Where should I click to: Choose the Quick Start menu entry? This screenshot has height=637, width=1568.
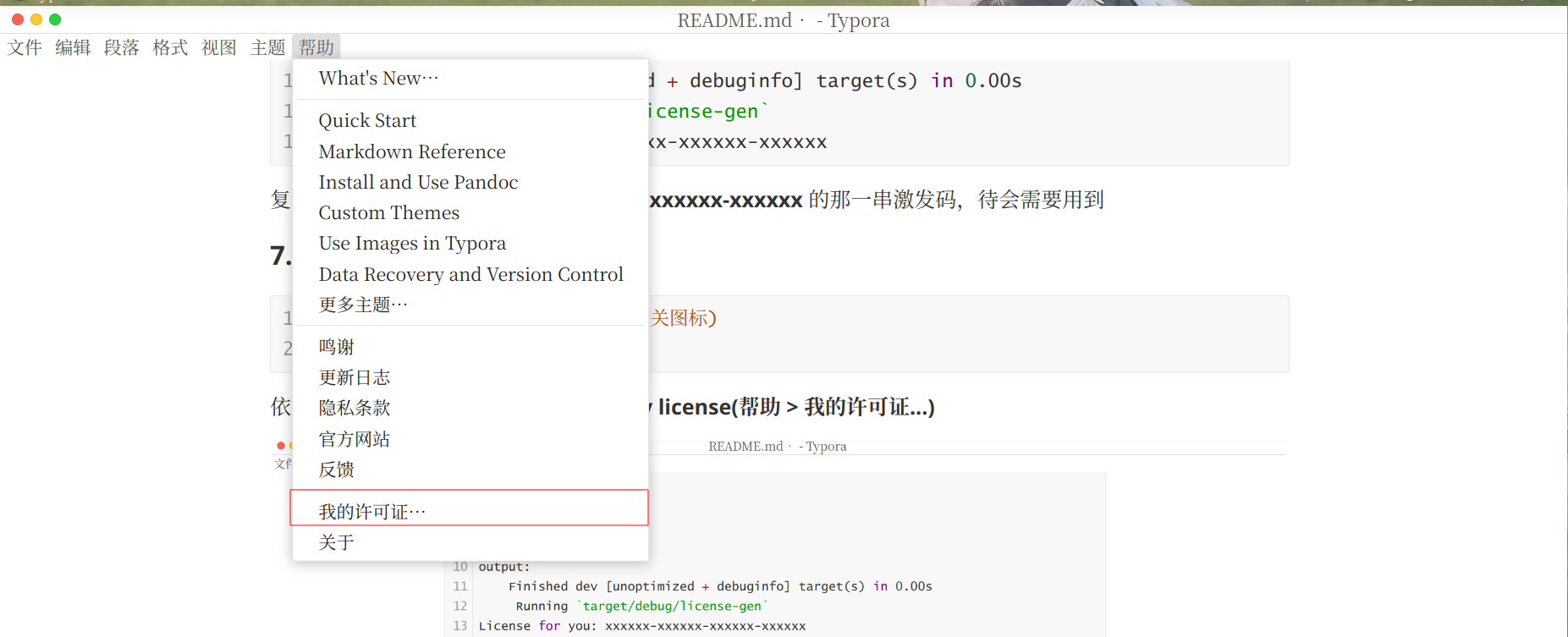point(367,121)
